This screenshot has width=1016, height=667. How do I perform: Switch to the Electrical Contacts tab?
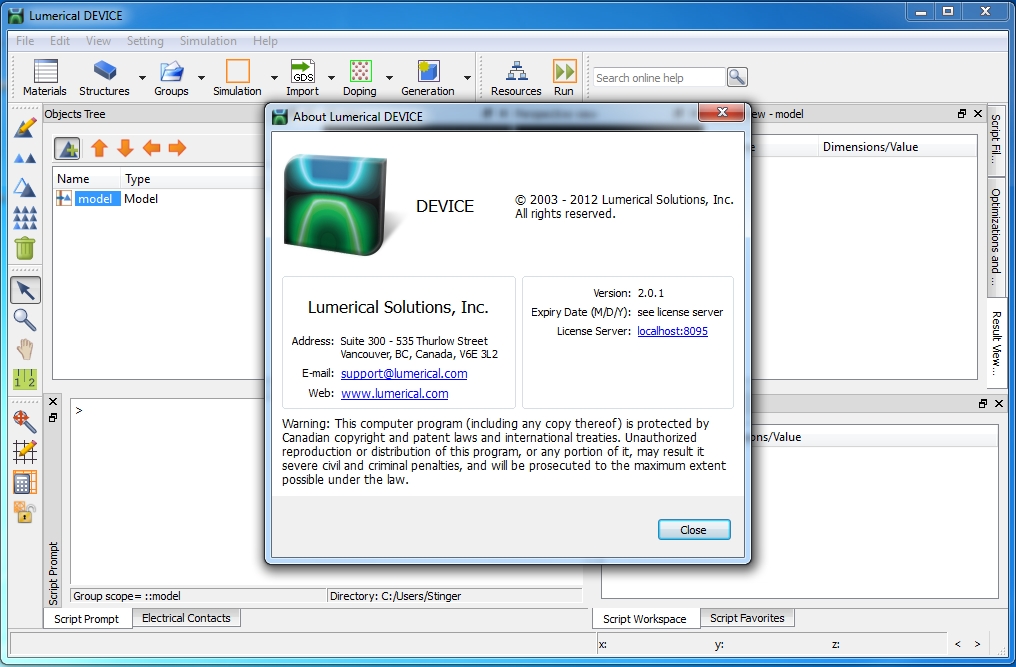[186, 618]
